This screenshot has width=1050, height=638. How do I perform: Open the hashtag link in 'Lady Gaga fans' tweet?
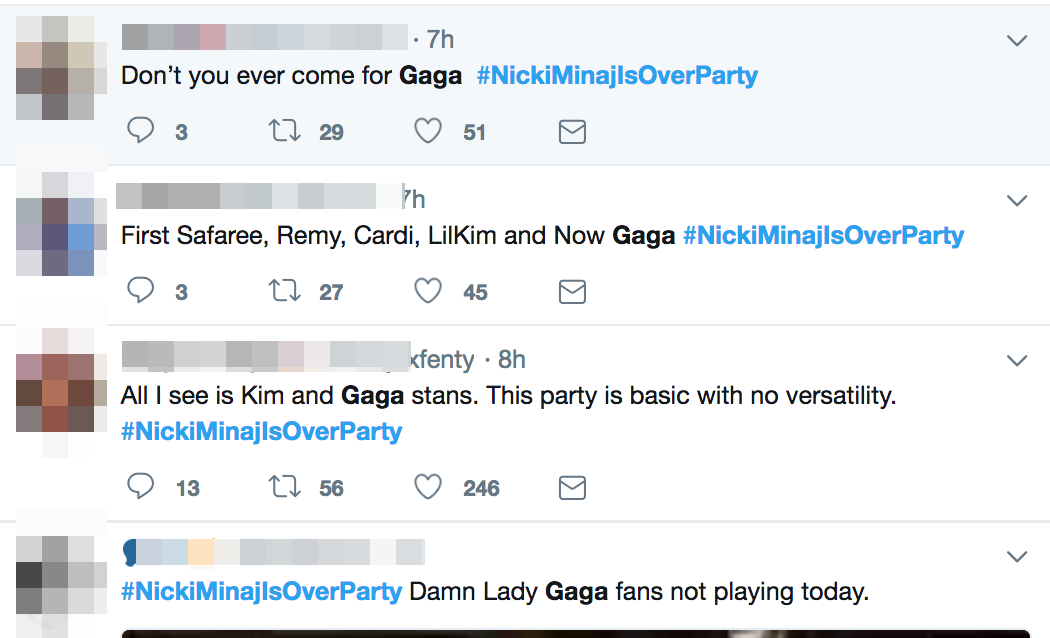(261, 592)
